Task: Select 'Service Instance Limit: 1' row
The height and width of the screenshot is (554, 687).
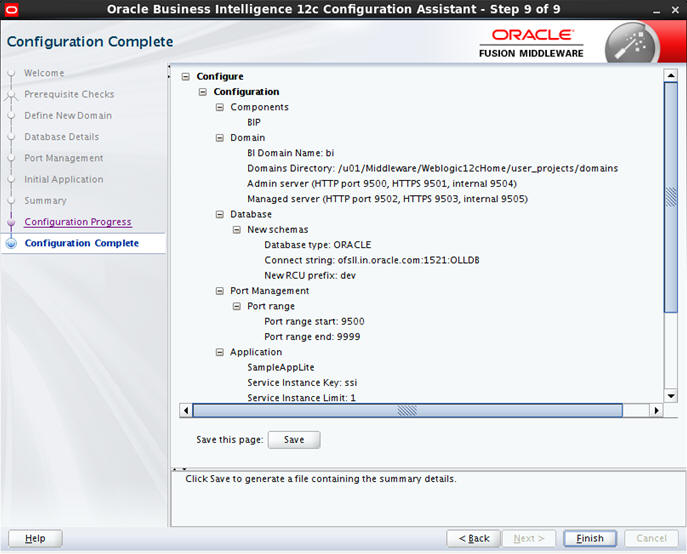Action: tap(301, 398)
